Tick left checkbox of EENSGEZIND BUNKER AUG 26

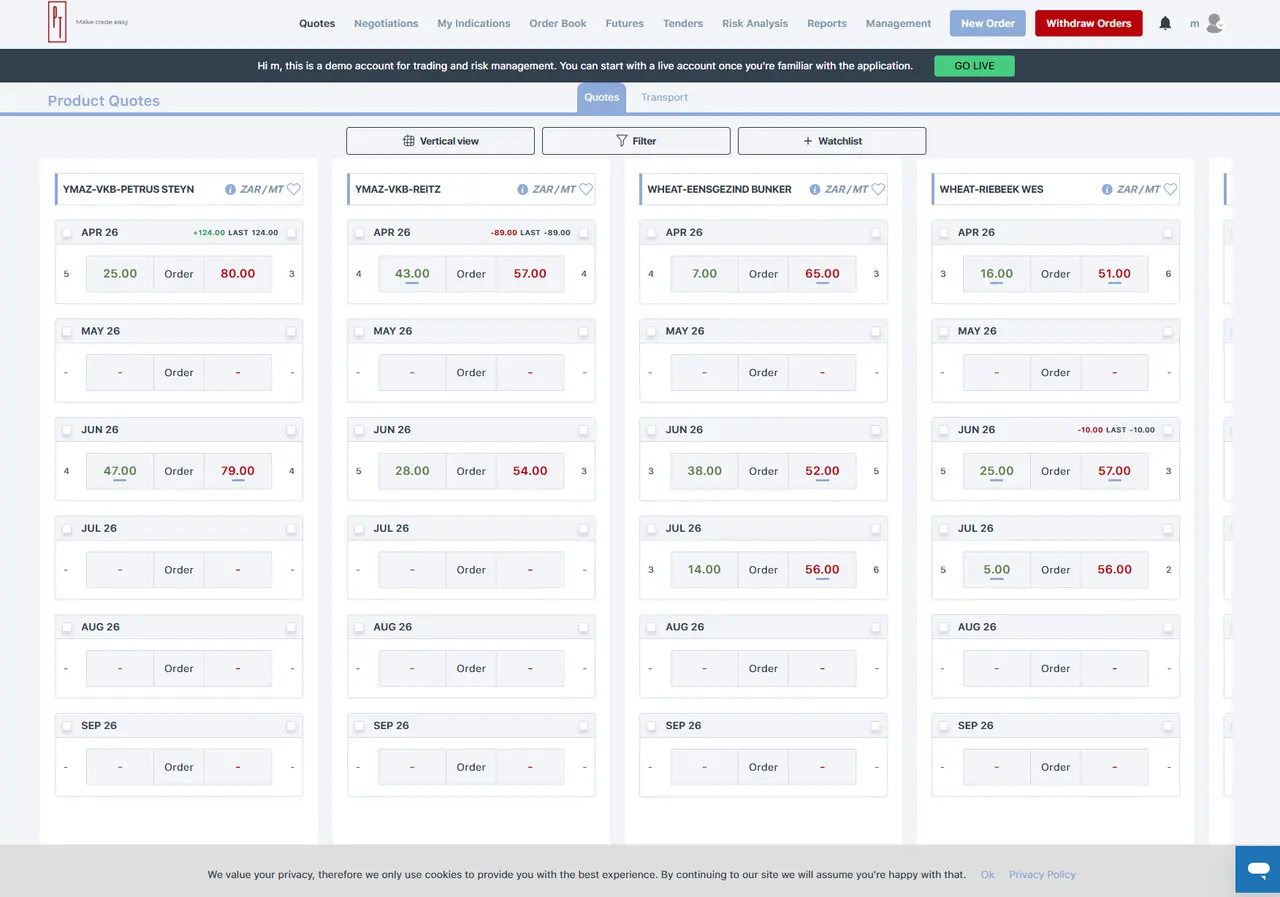[651, 628]
